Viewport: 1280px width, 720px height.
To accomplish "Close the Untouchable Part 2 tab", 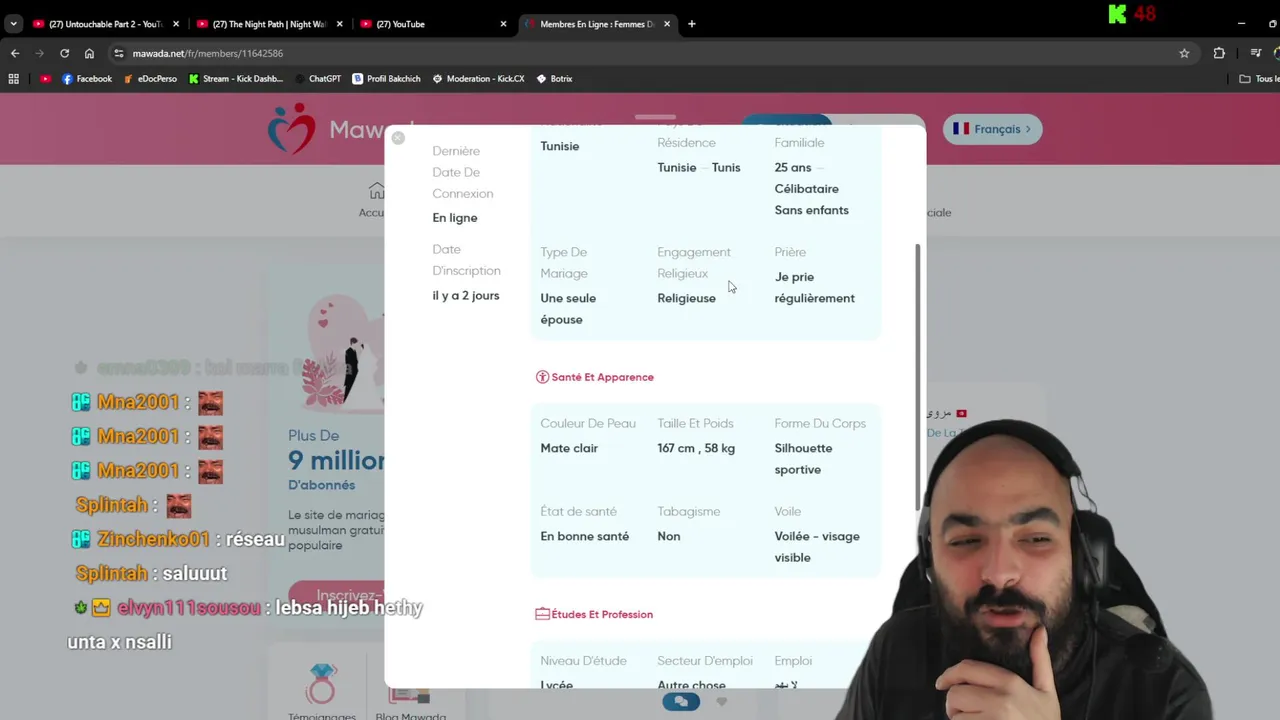I will [176, 24].
